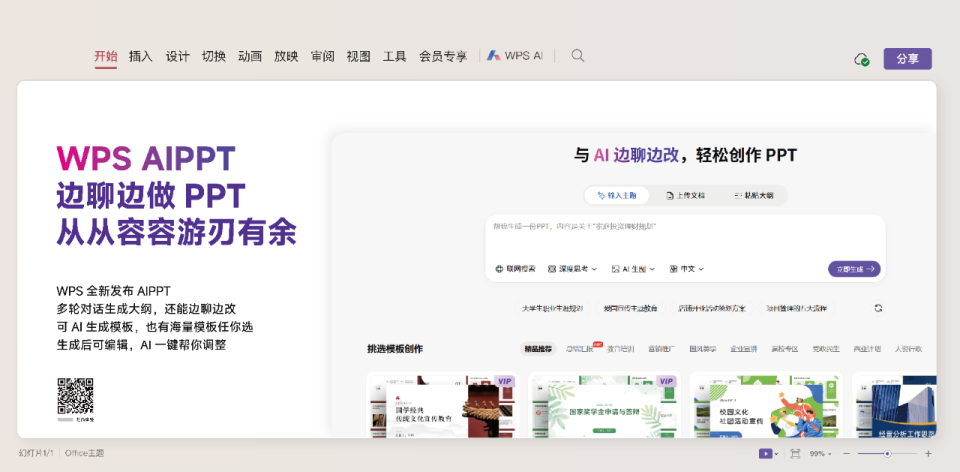
Task: Open the 校园文化 社团活动宣传 template
Action: click(766, 405)
